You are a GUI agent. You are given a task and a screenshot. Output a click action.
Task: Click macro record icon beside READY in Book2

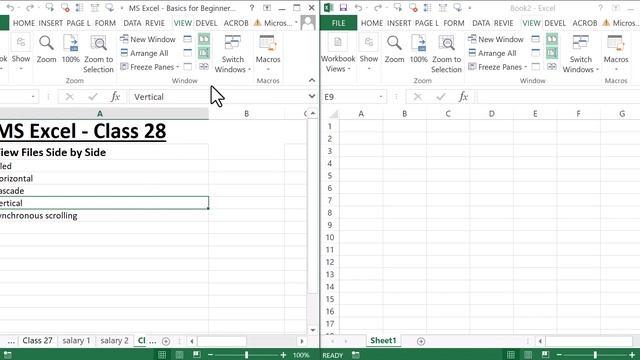356,355
